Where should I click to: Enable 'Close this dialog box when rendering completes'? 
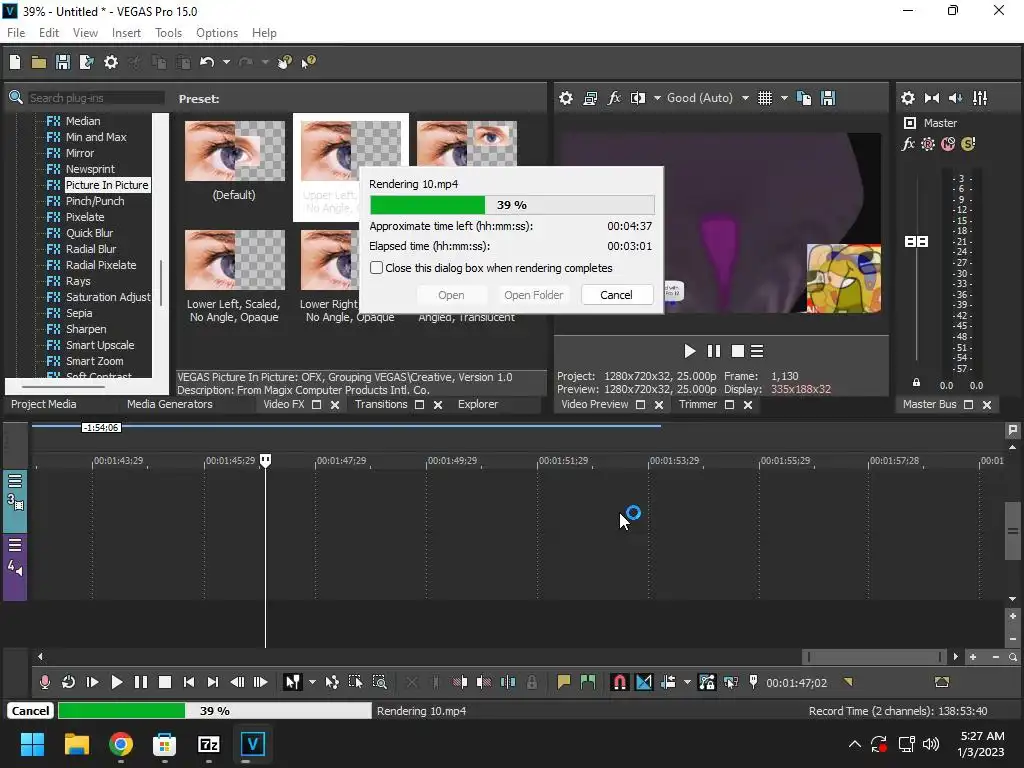(x=376, y=268)
